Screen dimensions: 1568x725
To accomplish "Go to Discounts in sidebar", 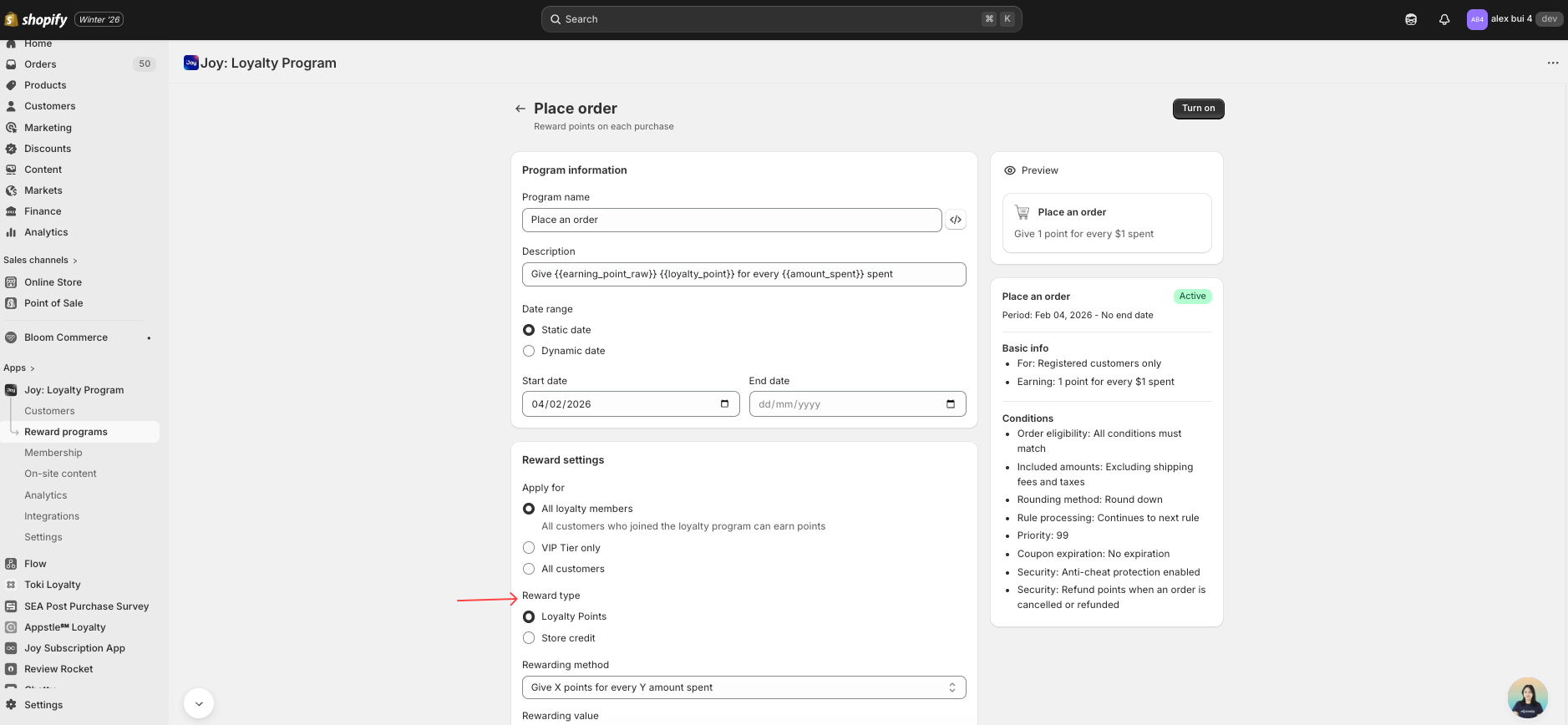I will click(x=48, y=149).
